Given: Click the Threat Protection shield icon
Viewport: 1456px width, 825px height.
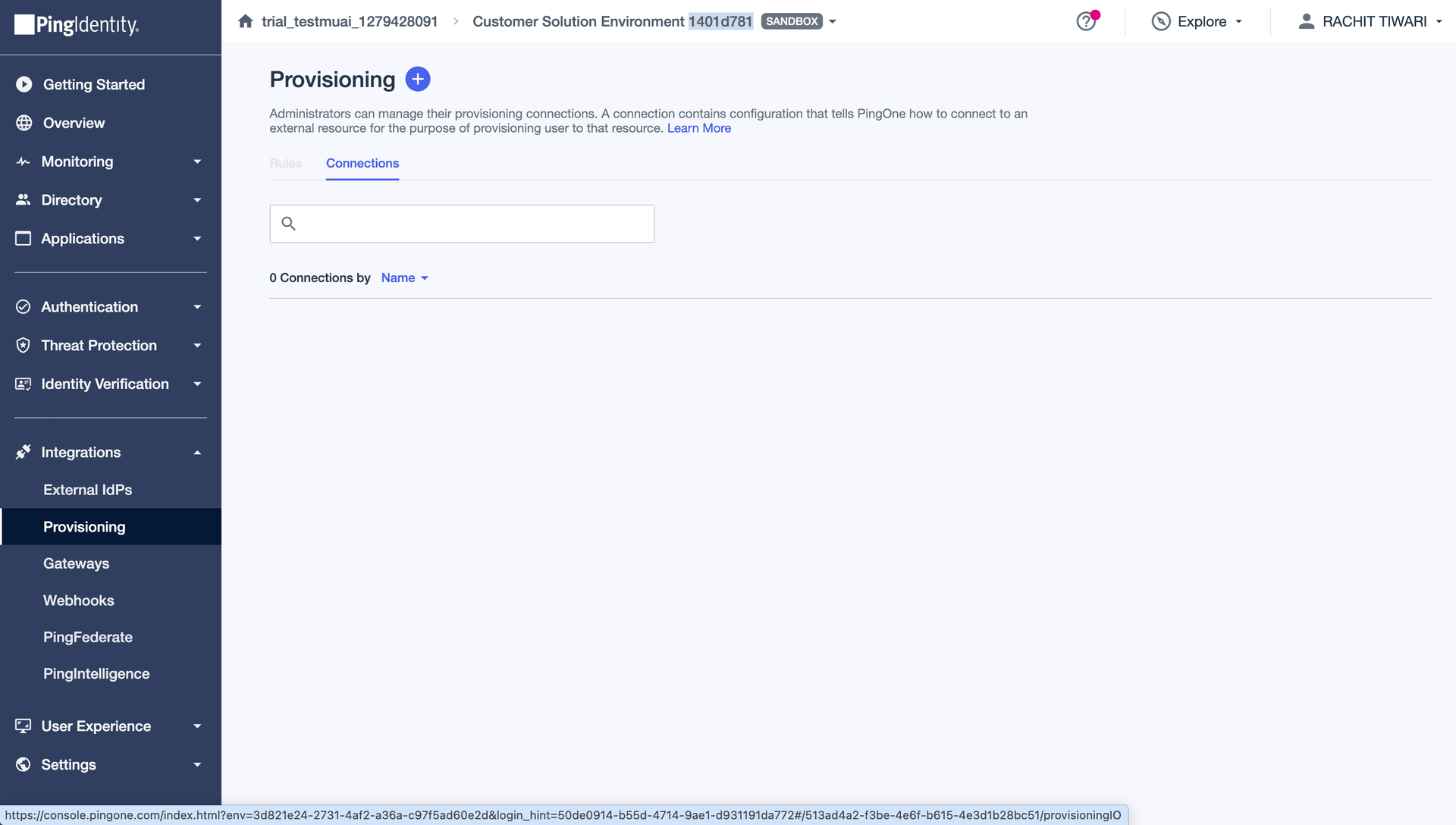Looking at the screenshot, I should click(x=24, y=345).
